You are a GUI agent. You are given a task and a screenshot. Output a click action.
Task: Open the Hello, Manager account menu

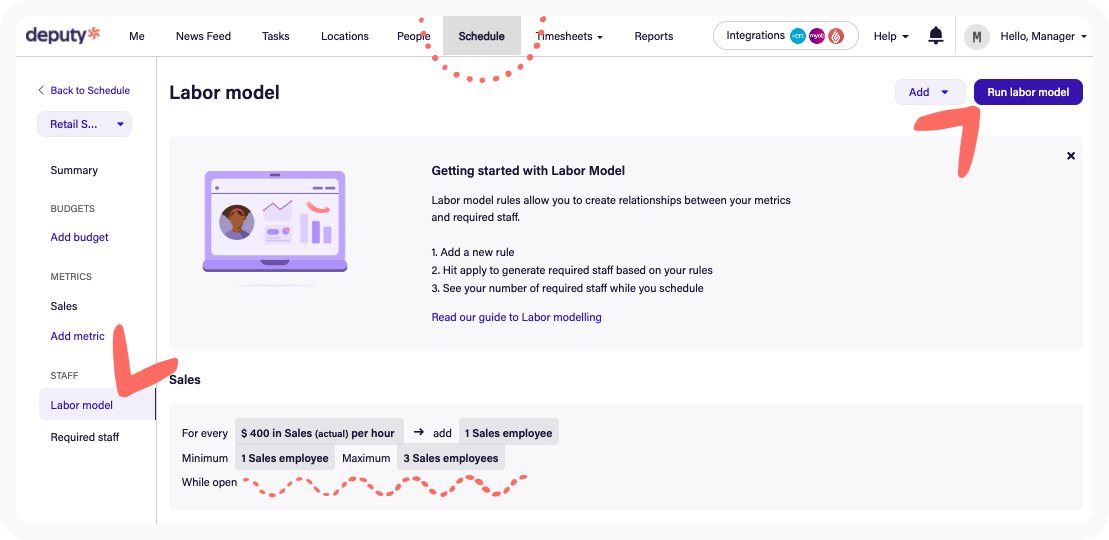pos(1043,36)
